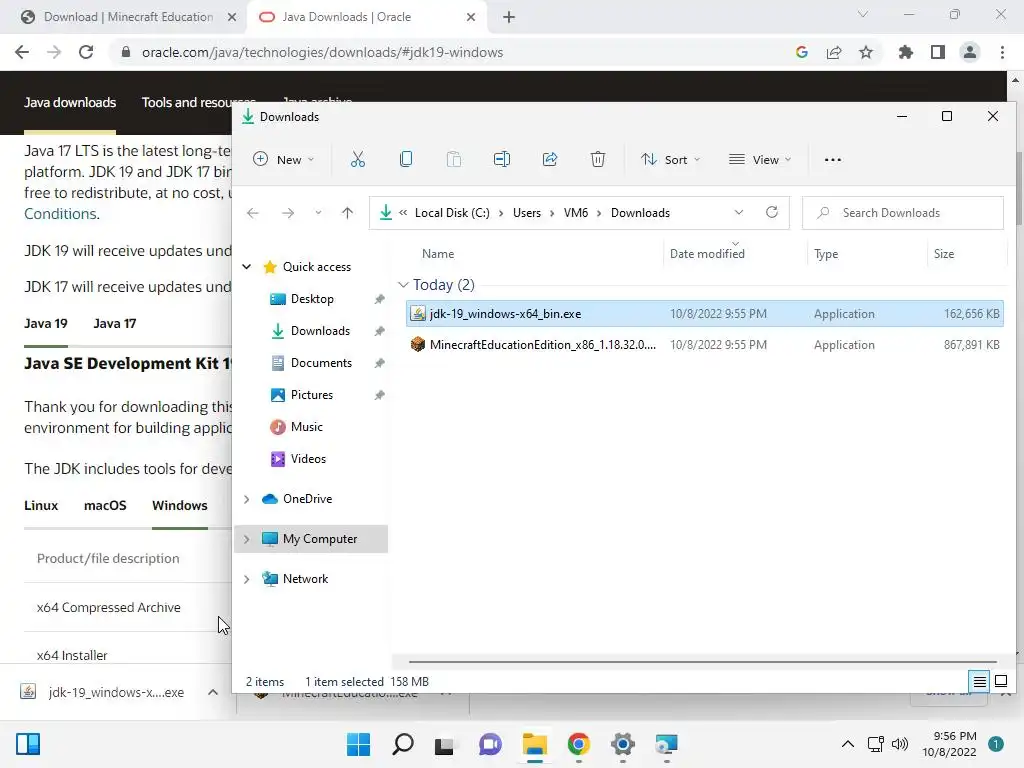Image resolution: width=1024 pixels, height=768 pixels.
Task: Click the Rename icon in Explorer toolbar
Action: point(502,159)
